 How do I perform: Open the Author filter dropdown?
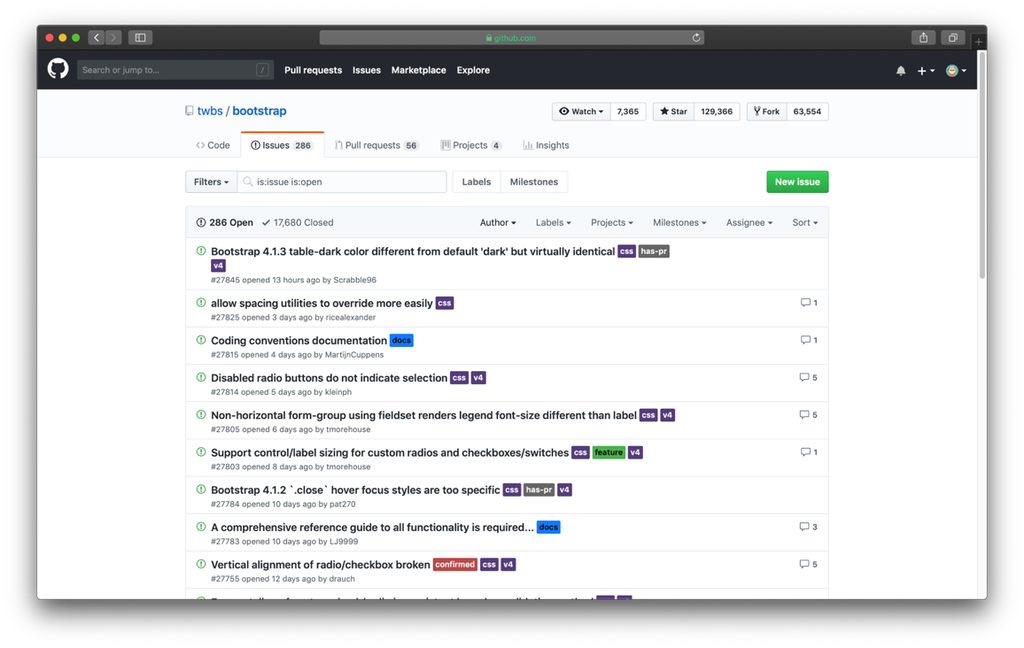click(498, 222)
